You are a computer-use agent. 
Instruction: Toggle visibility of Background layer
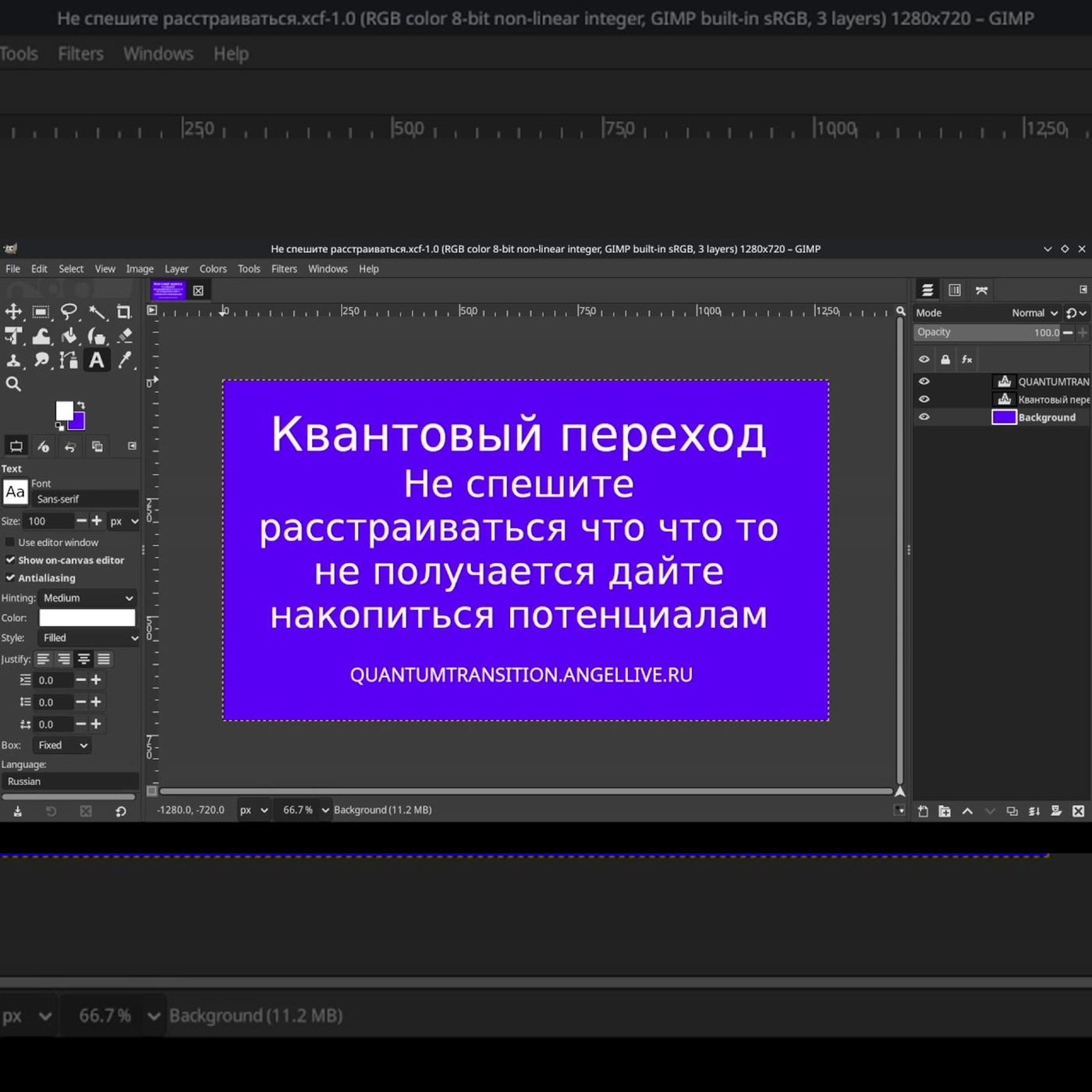[924, 417]
